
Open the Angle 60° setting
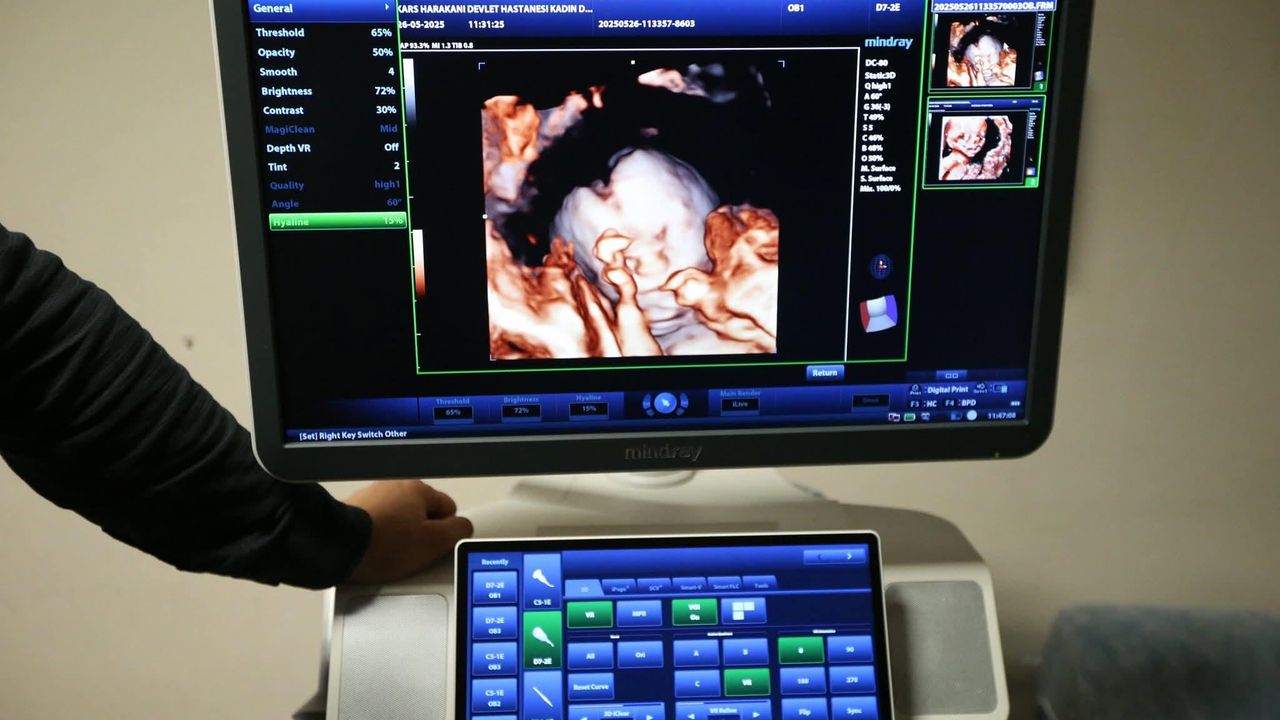tap(335, 203)
